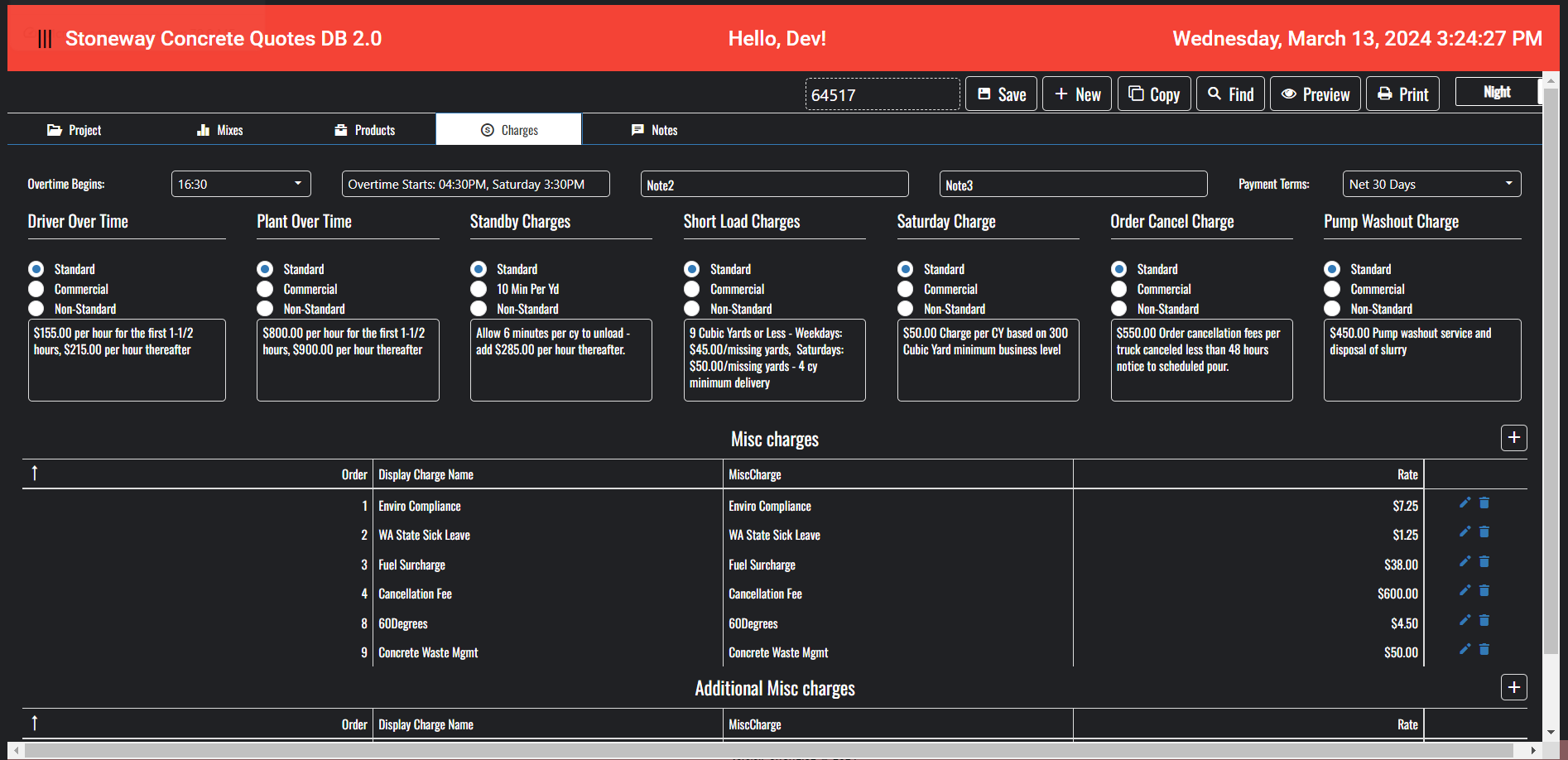Delete the 60Degrees charge row
The image size is (1568, 760).
click(x=1484, y=620)
